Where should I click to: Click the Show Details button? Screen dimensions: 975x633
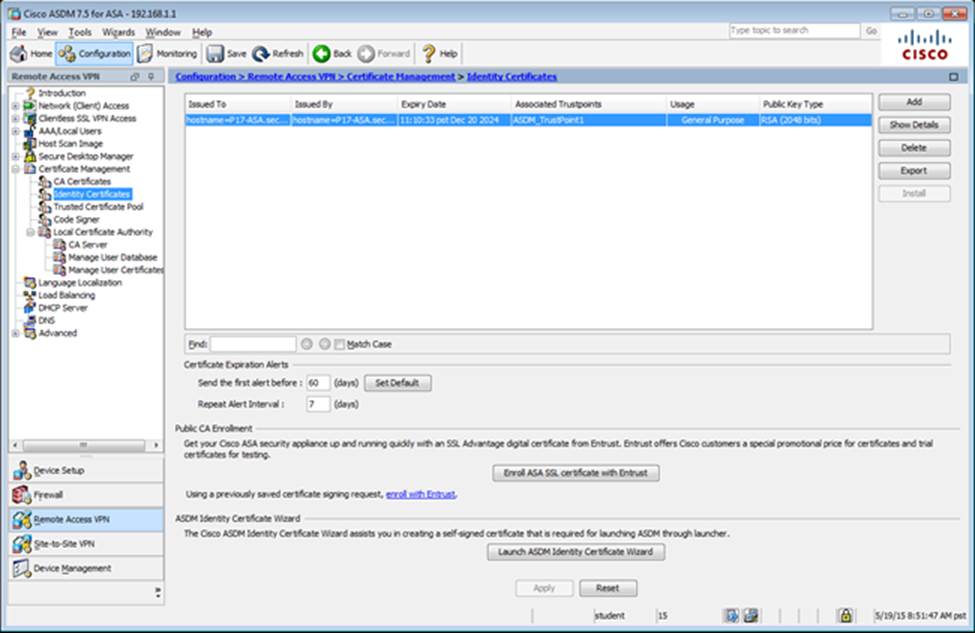tap(914, 125)
